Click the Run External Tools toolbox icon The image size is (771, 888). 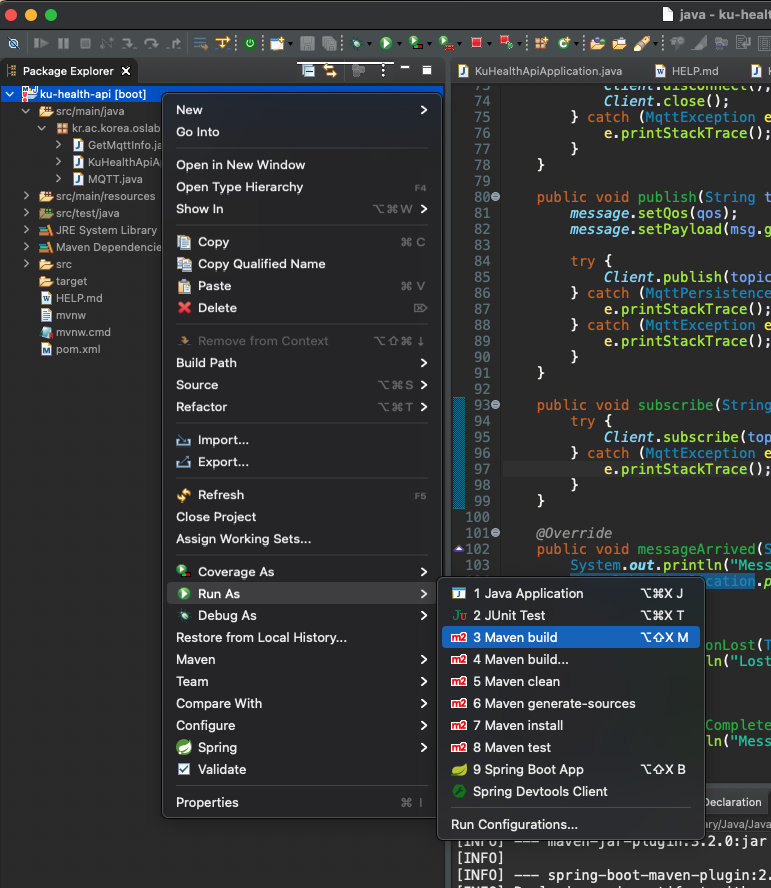446,43
